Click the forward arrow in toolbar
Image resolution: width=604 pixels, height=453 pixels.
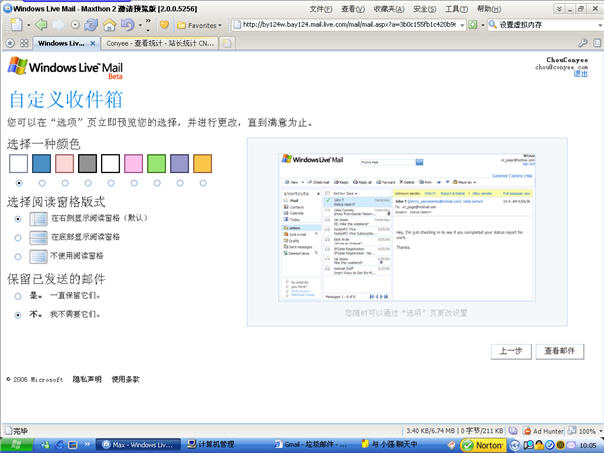58,25
